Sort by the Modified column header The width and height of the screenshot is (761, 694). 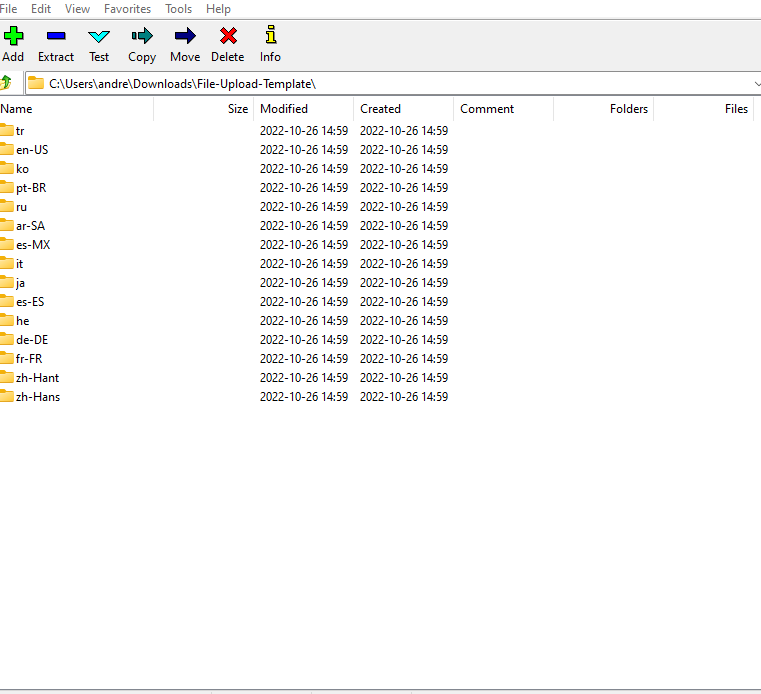tap(284, 109)
